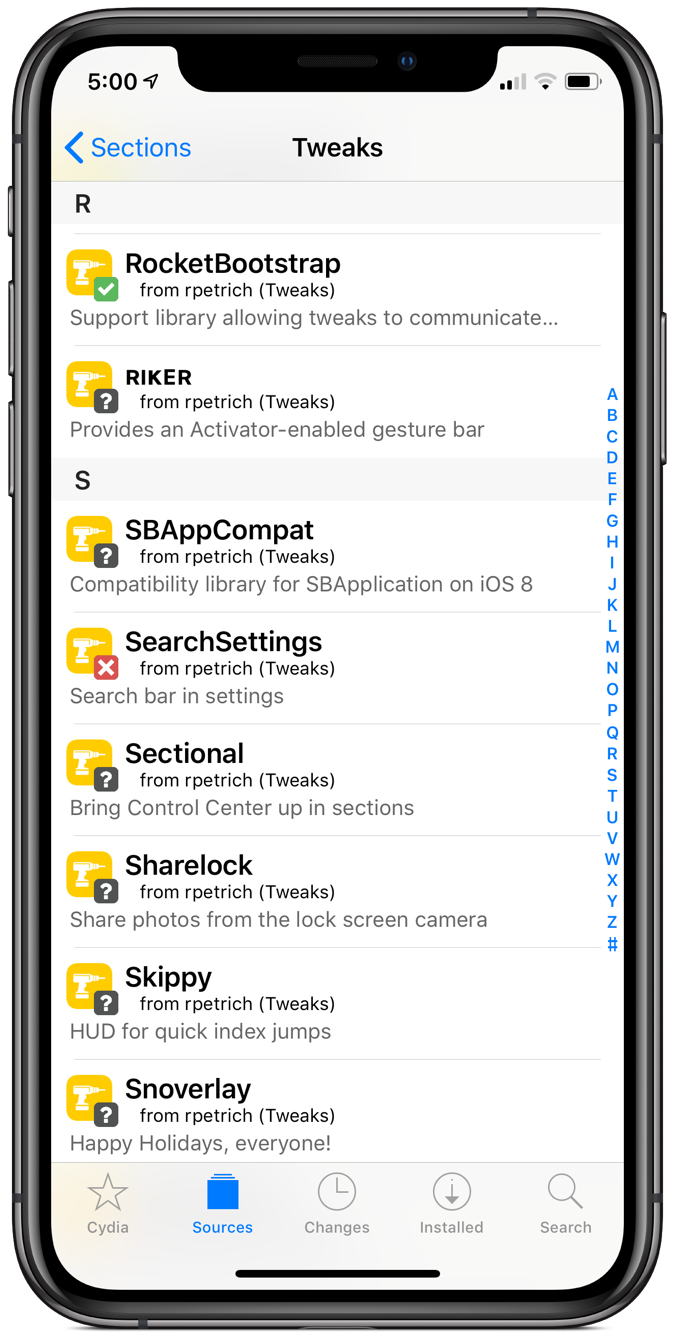
Task: Jump to letter T in index
Action: point(612,796)
